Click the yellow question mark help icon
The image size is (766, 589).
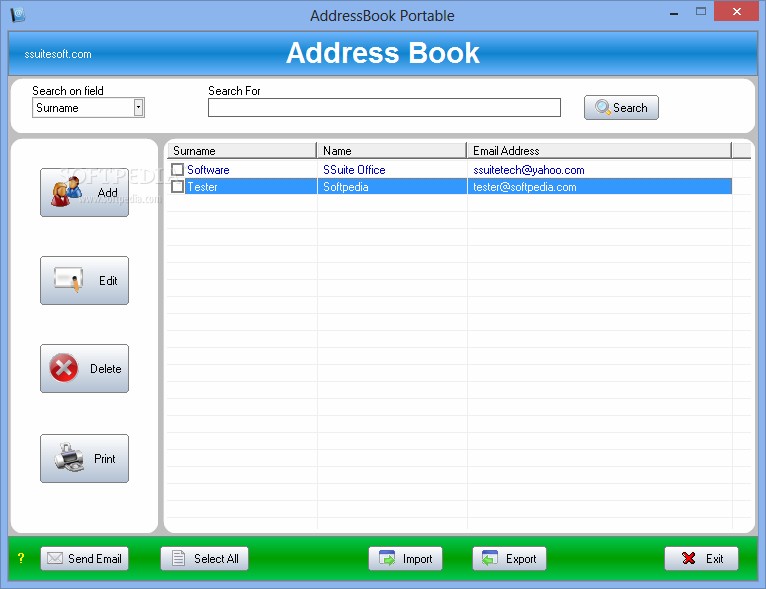[21, 558]
